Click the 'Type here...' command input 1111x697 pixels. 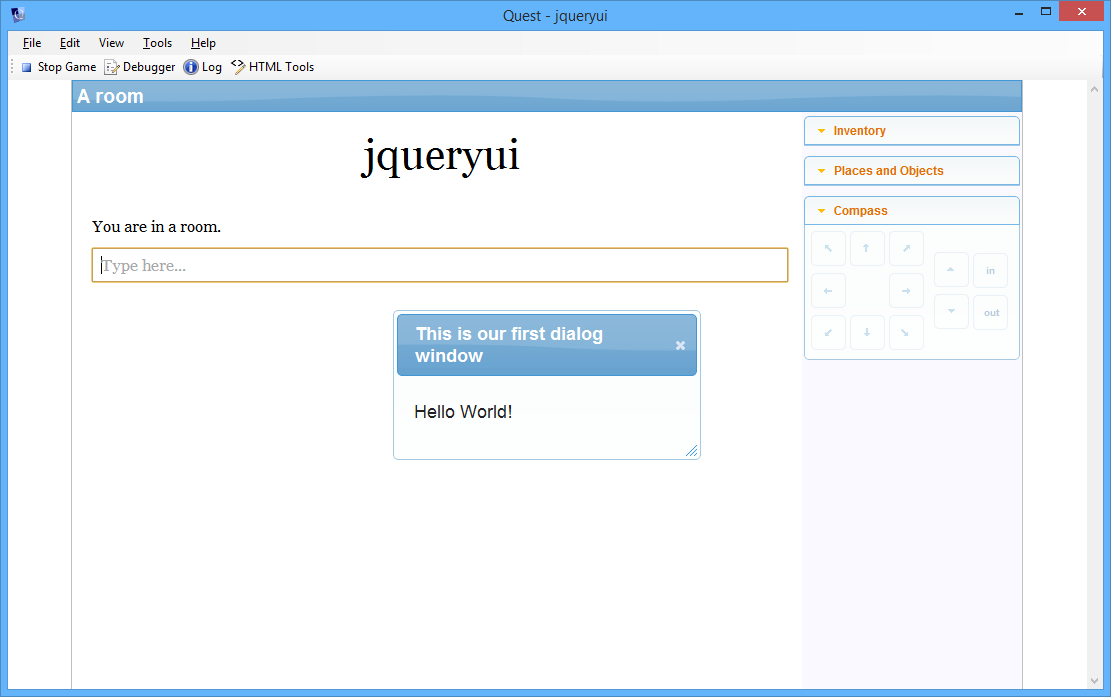[x=440, y=266]
